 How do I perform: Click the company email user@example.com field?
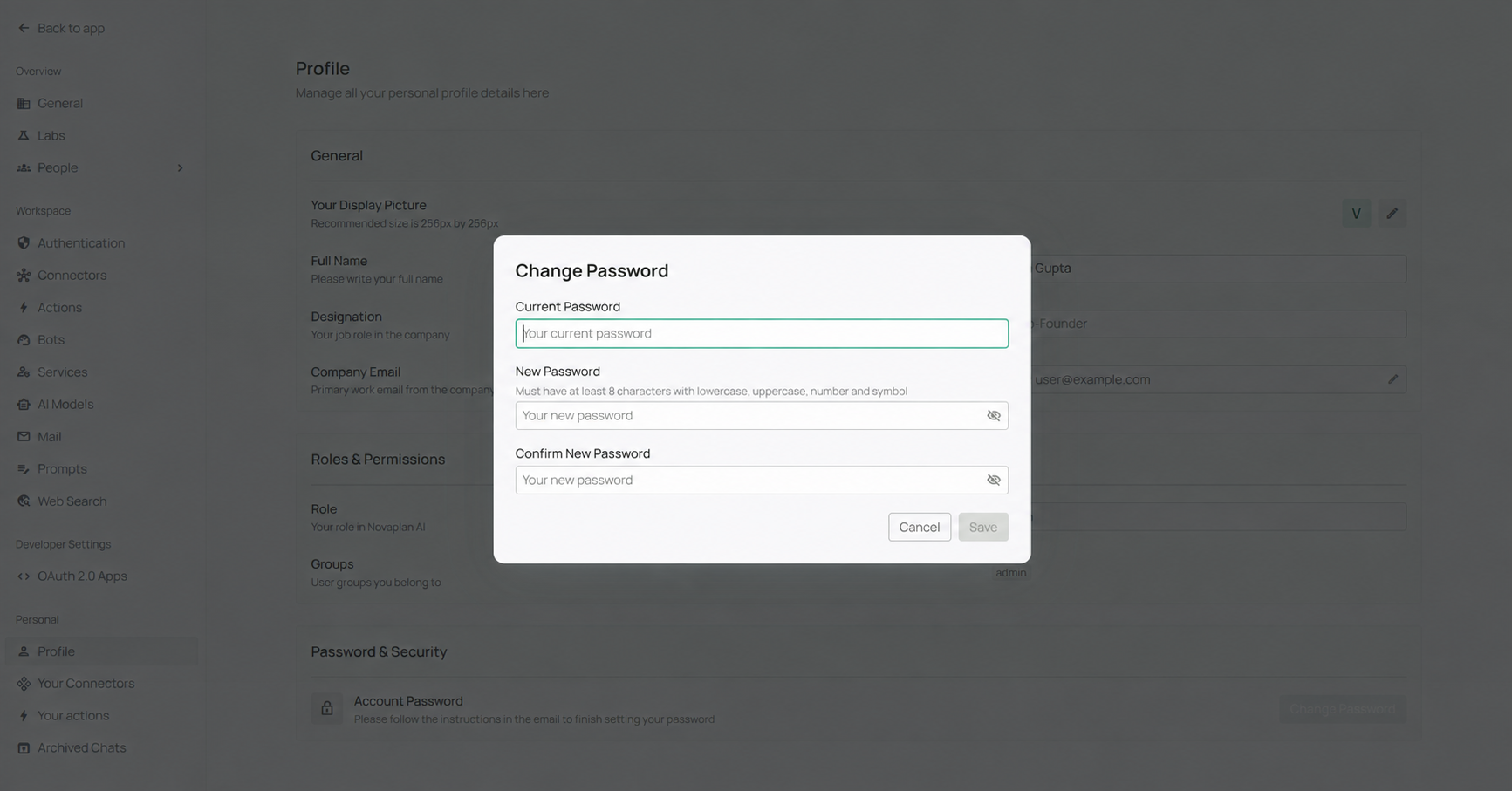point(1217,379)
